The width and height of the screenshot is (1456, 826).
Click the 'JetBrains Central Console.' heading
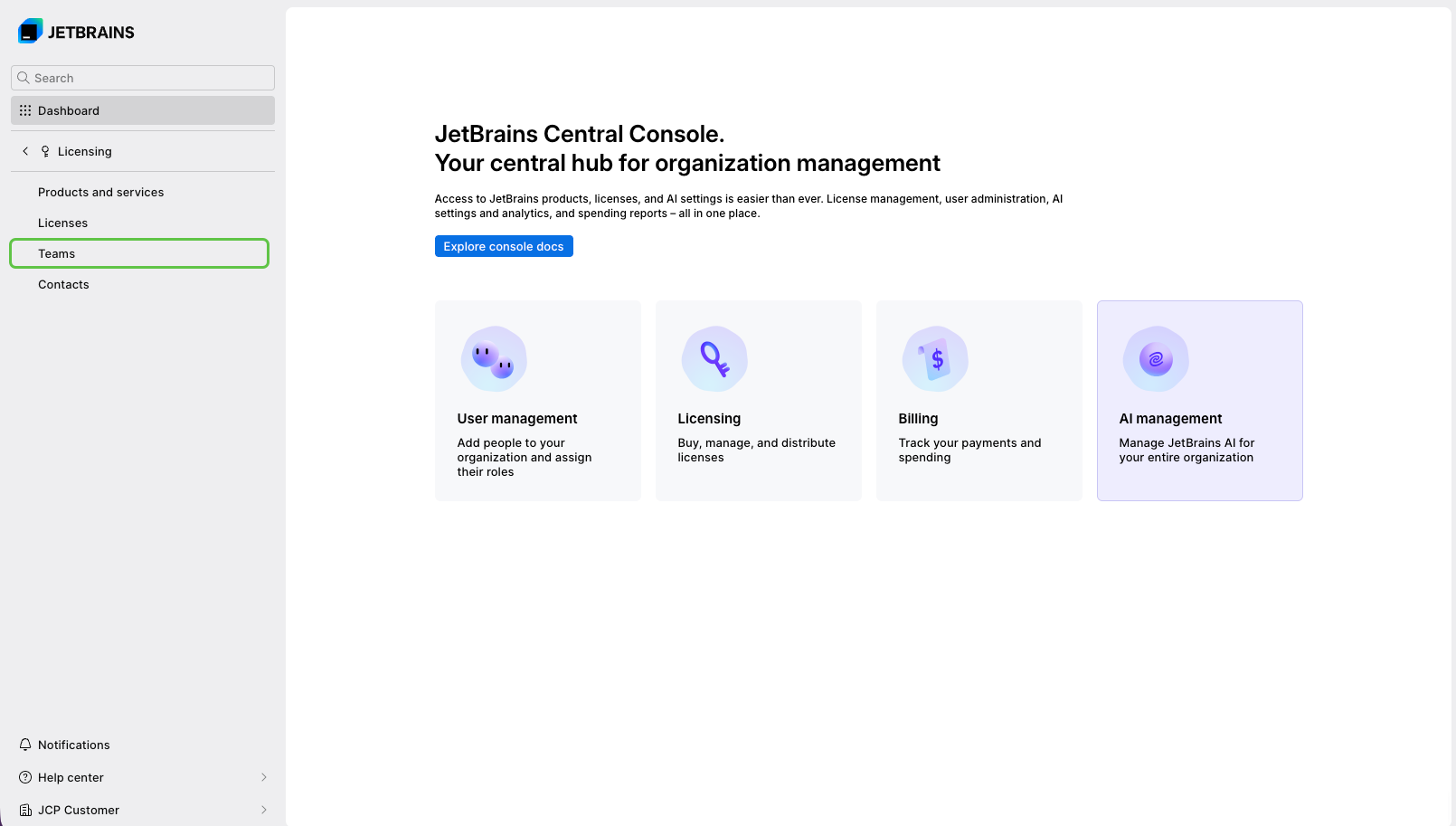click(580, 134)
